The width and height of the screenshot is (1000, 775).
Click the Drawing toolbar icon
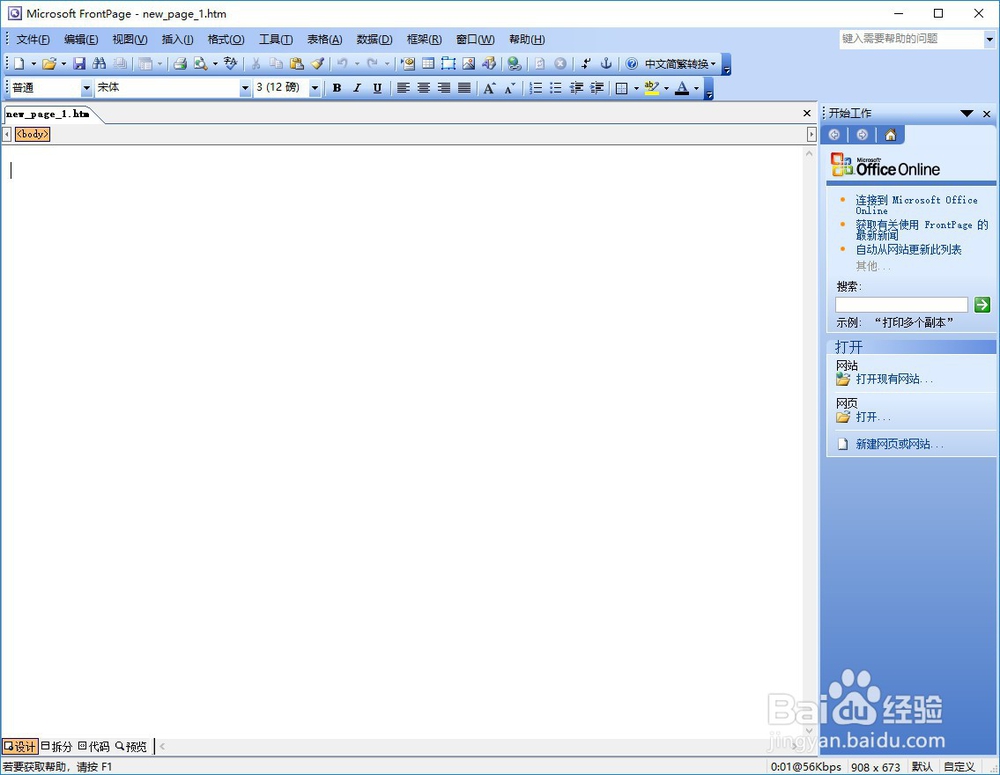pyautogui.click(x=489, y=63)
